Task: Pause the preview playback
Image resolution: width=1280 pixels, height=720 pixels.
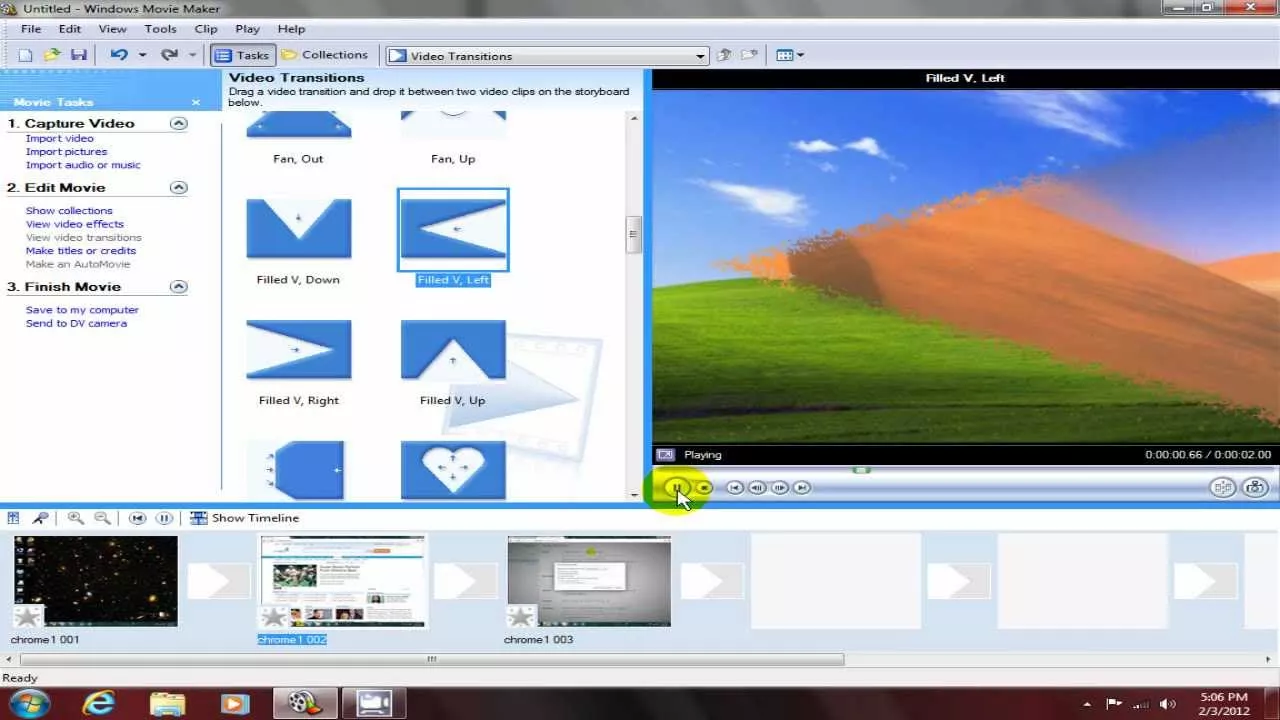Action: pyautogui.click(x=677, y=488)
